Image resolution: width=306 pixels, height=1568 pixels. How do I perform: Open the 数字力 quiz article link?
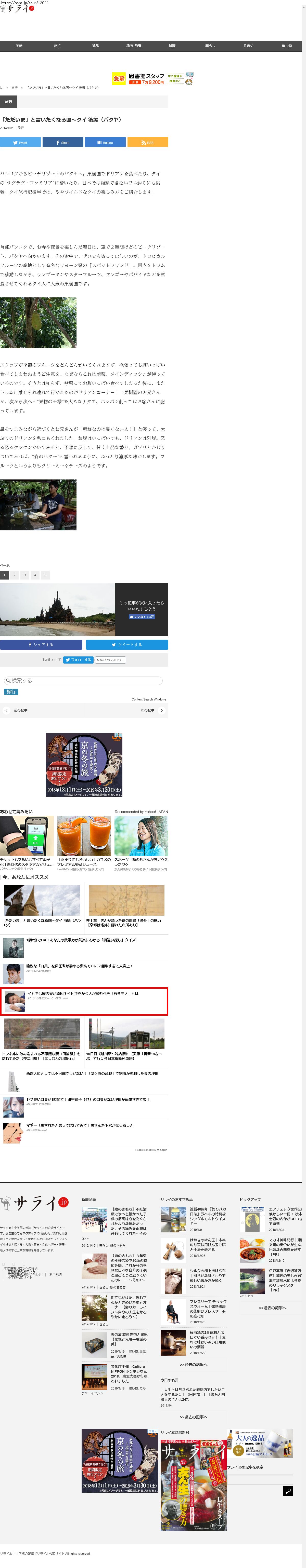(81, 940)
